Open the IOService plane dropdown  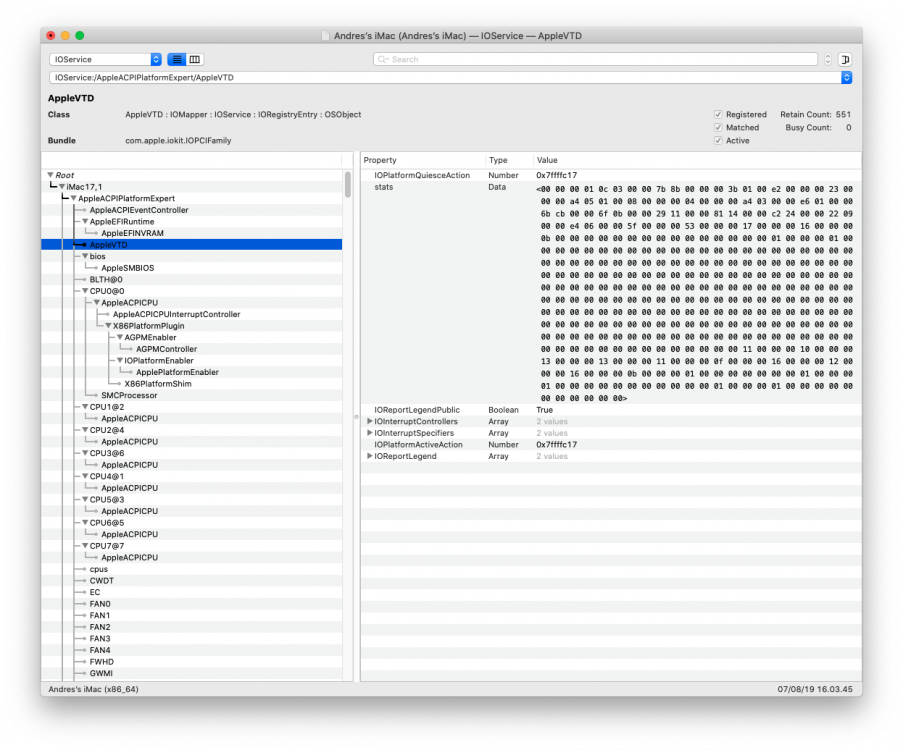105,59
